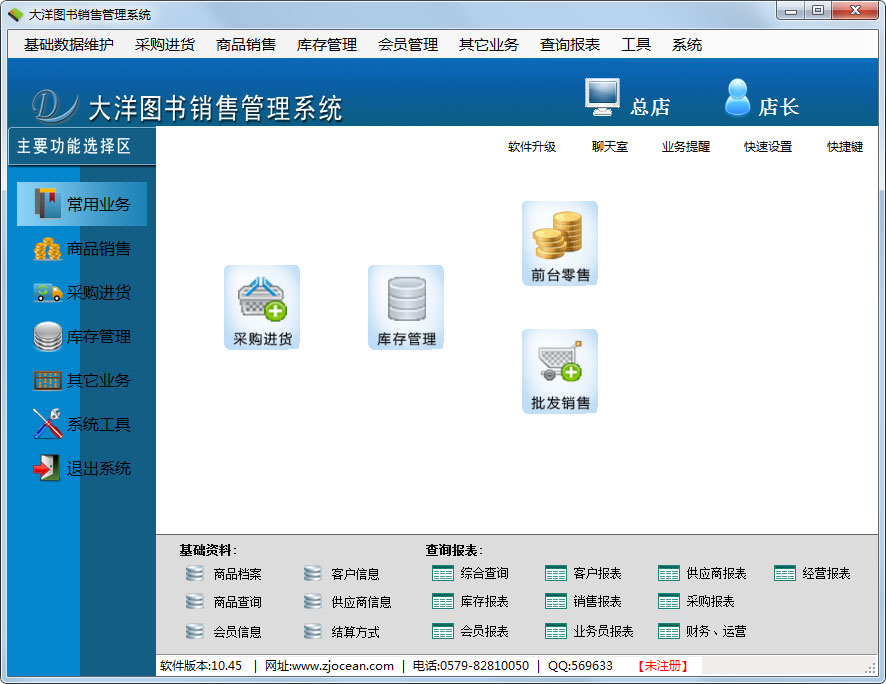Click the 店长 user avatar icon
The height and width of the screenshot is (684, 886).
point(737,97)
